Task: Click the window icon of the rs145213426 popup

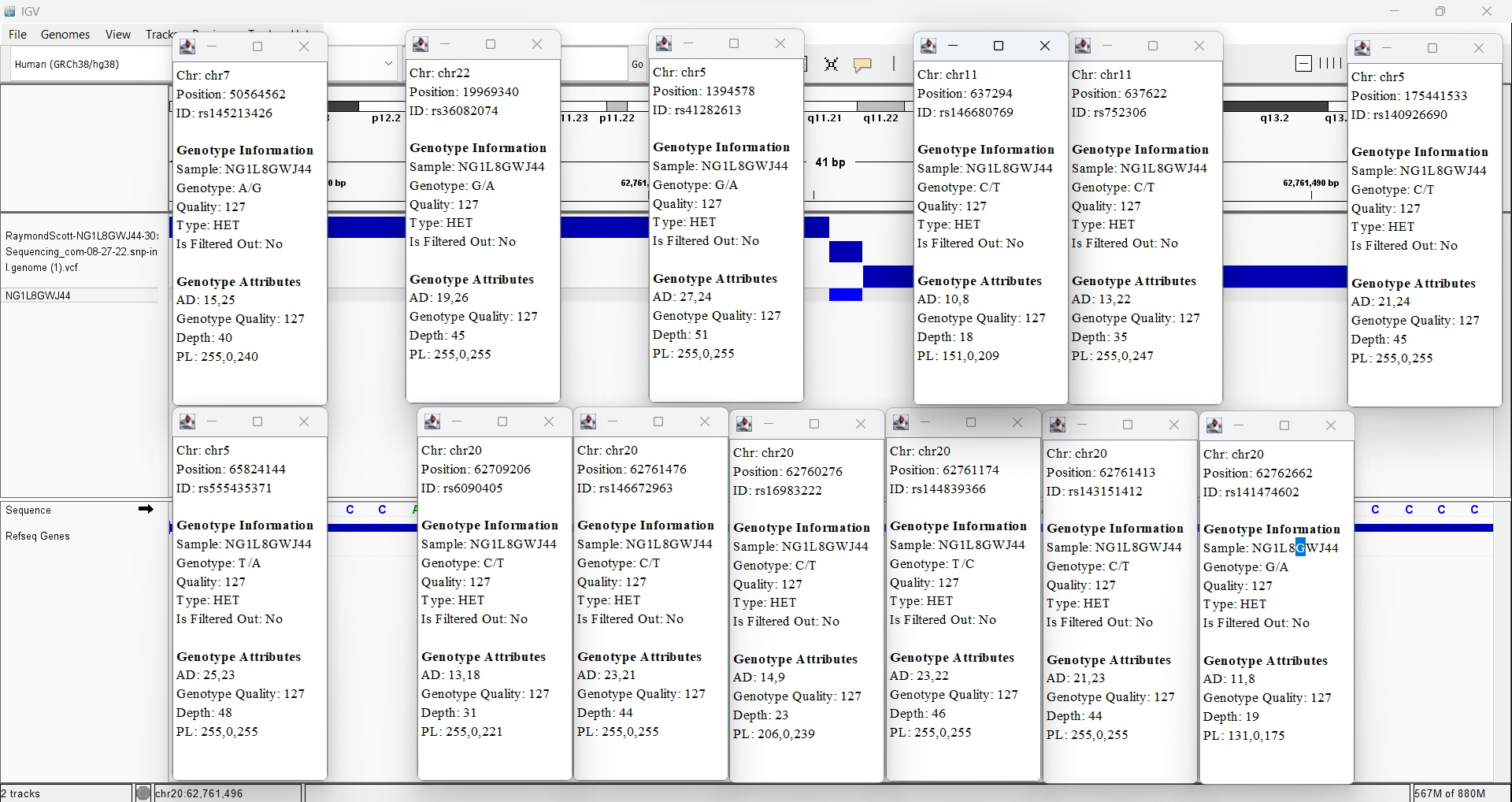Action: pyautogui.click(x=187, y=46)
